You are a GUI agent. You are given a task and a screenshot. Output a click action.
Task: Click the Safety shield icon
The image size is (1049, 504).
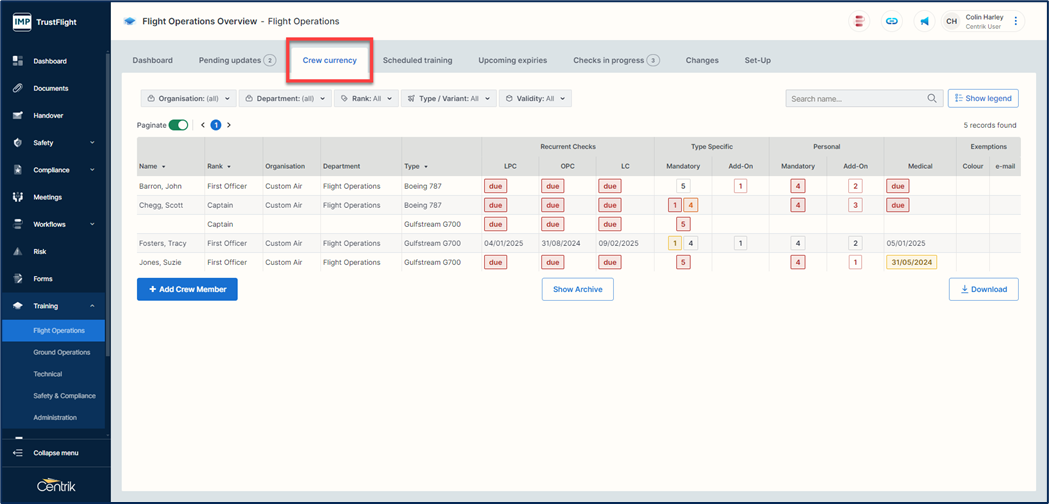tap(17, 143)
